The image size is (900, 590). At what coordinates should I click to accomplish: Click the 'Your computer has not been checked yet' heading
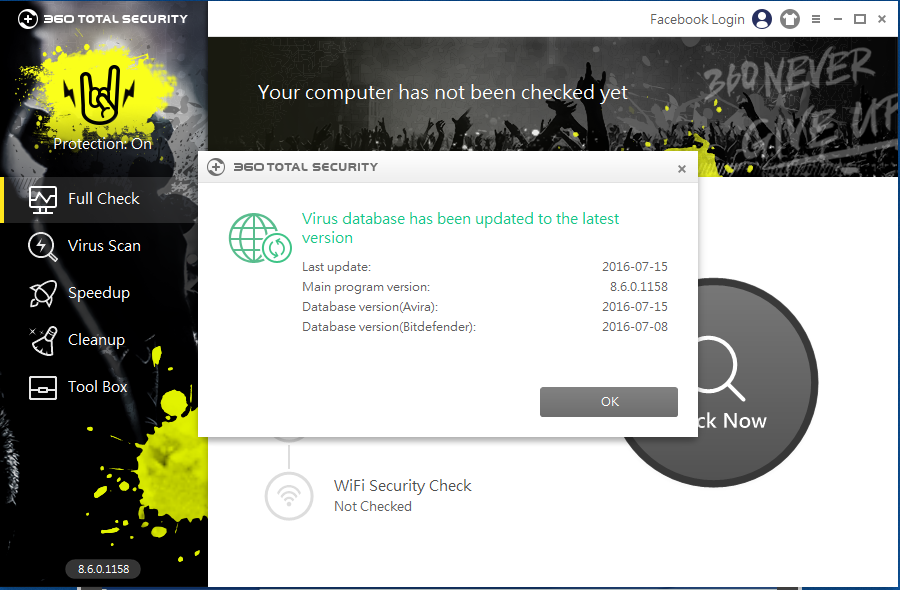click(443, 92)
